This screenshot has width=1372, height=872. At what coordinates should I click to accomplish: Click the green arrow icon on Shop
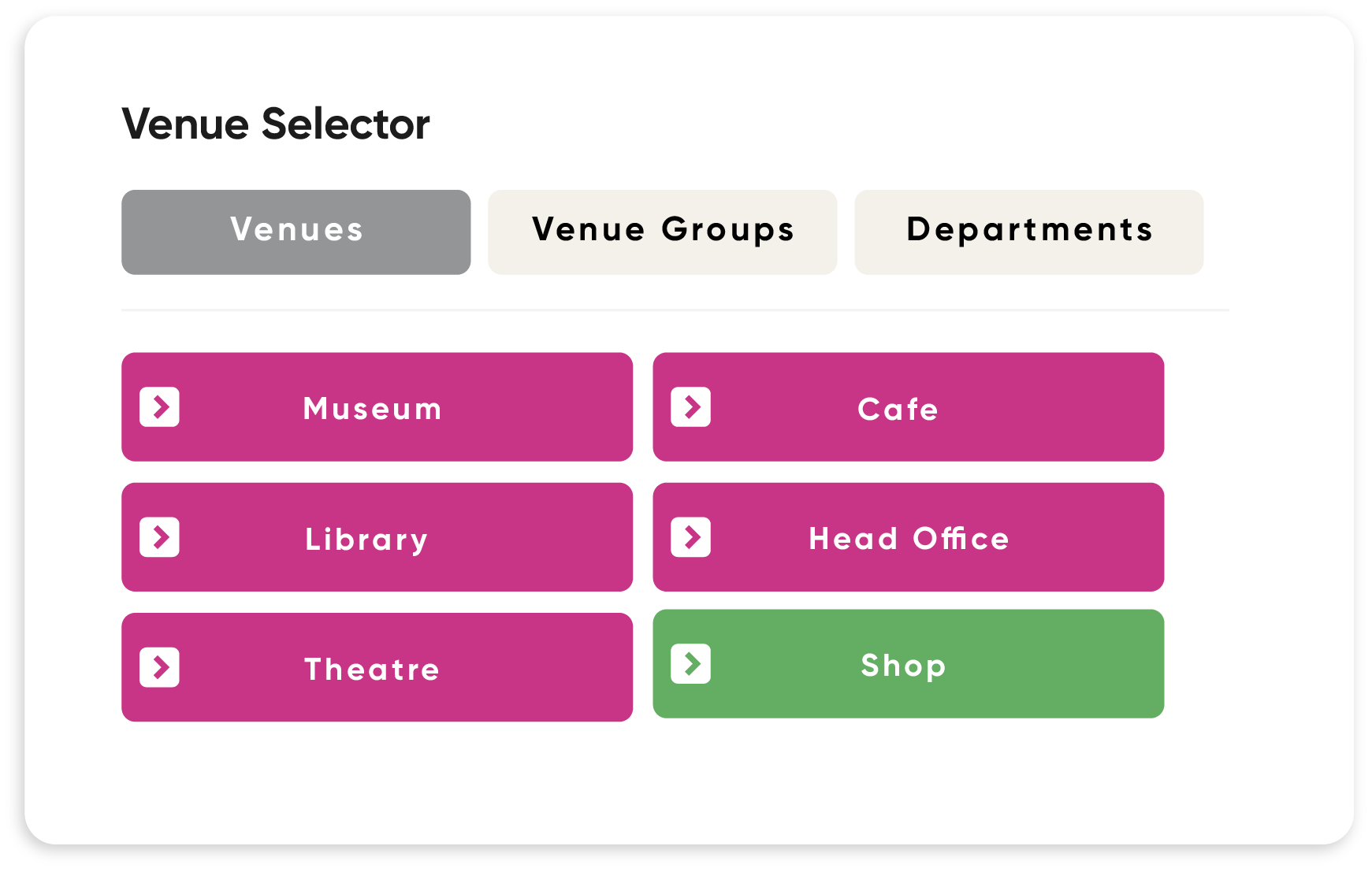(690, 663)
